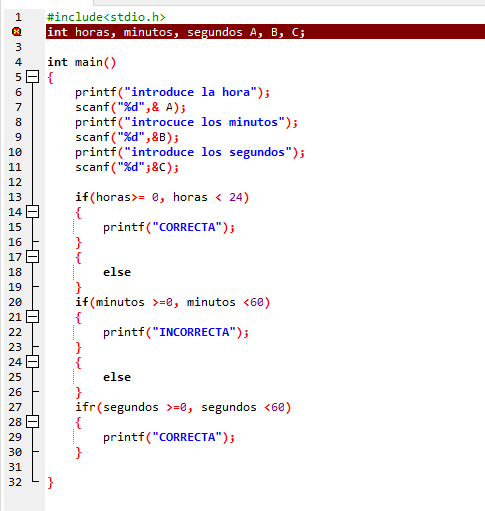Click the else keyword on line 25
This screenshot has height=511, width=485.
(x=117, y=377)
